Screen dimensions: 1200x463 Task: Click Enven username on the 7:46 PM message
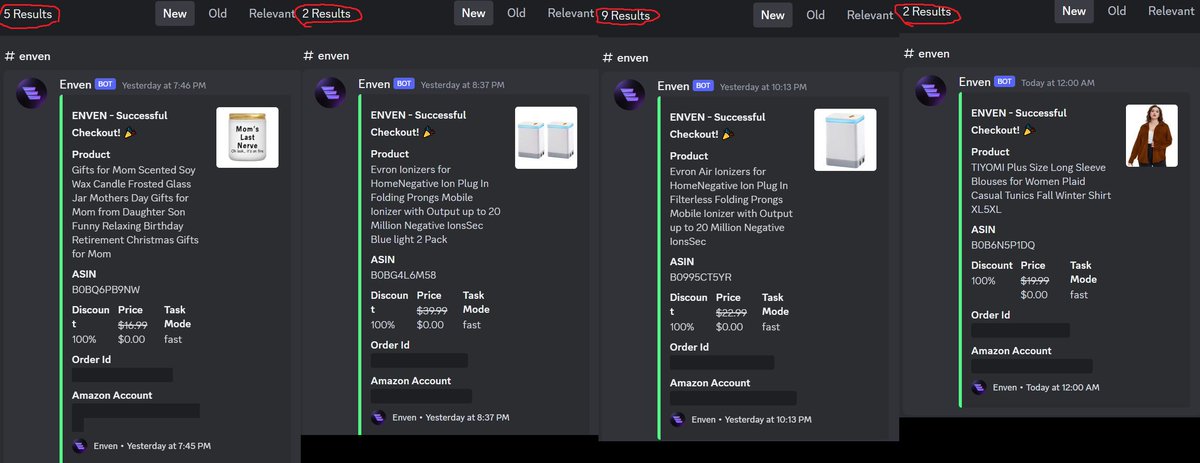(x=75, y=85)
